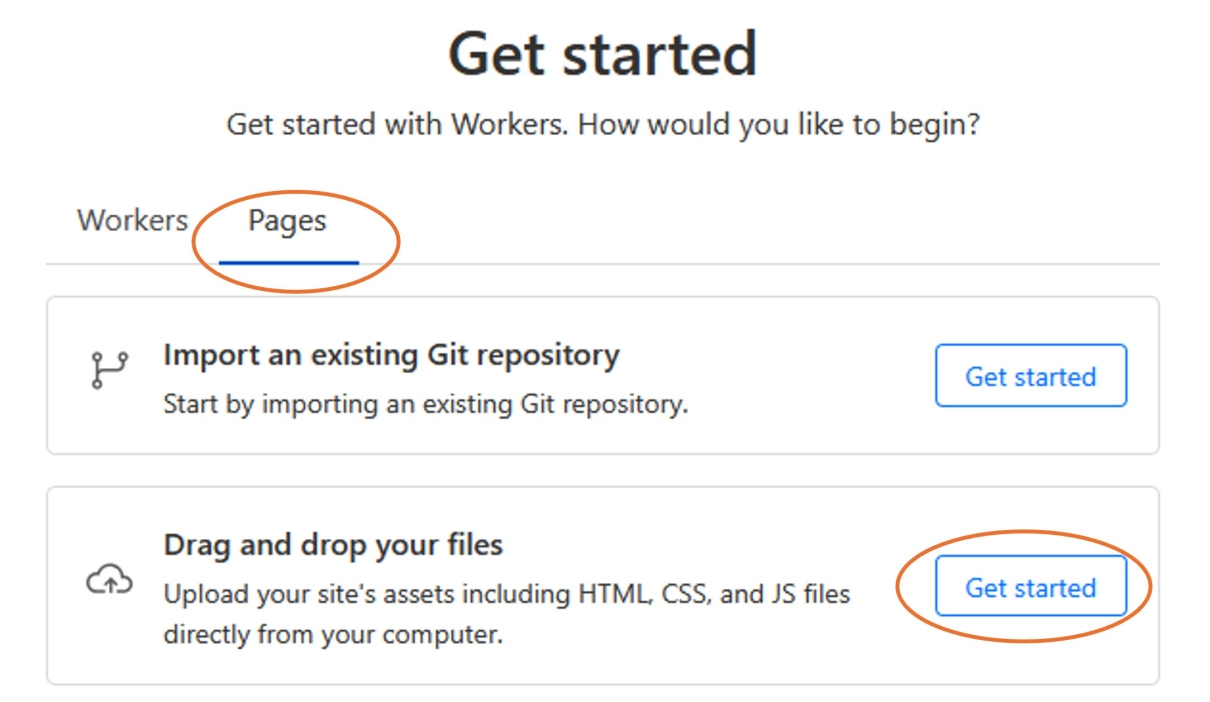Viewport: 1210px width, 702px height.
Task: Click the "Drag and drop your files" title
Action: pos(333,545)
